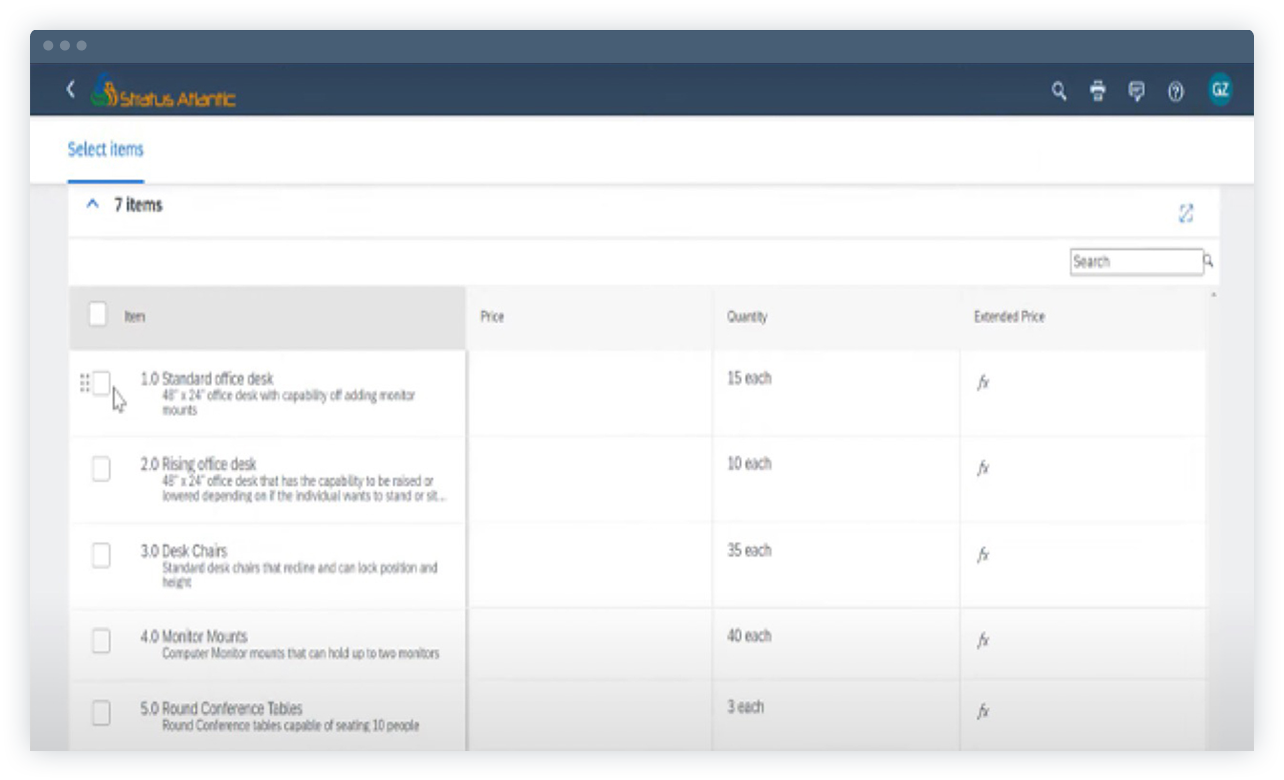Click the GZ user avatar
1284x780 pixels.
(1219, 89)
